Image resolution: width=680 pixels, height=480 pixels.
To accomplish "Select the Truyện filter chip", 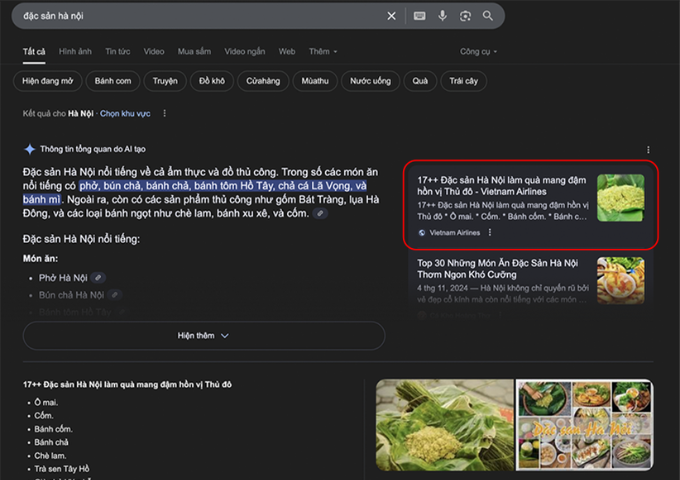I will (x=165, y=81).
